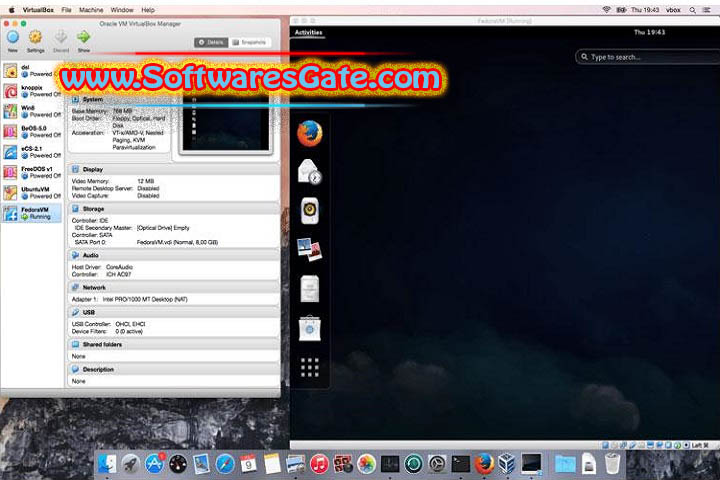Screen dimensions: 720x480
Task: Click the Display section header
Action: pyautogui.click(x=174, y=169)
